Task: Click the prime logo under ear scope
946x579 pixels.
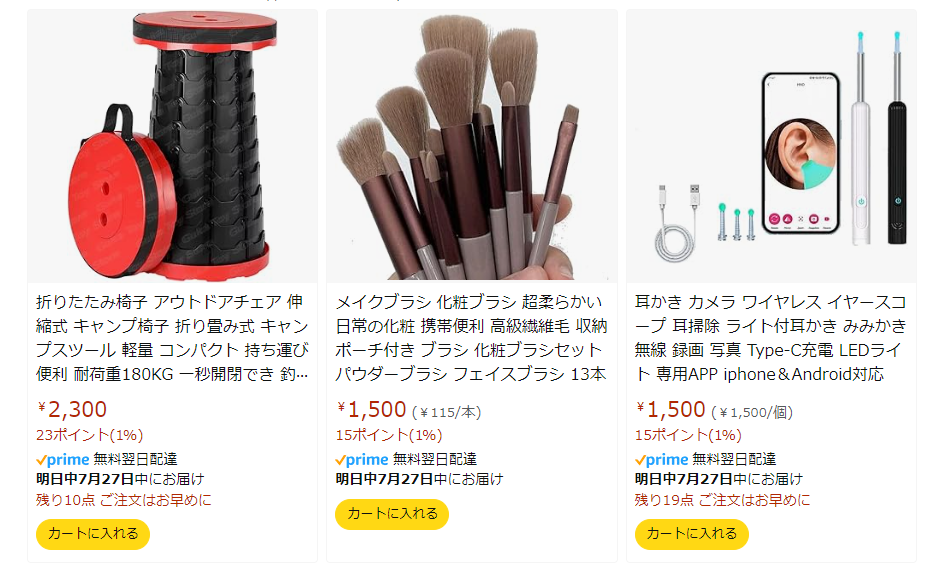Action: tap(661, 460)
